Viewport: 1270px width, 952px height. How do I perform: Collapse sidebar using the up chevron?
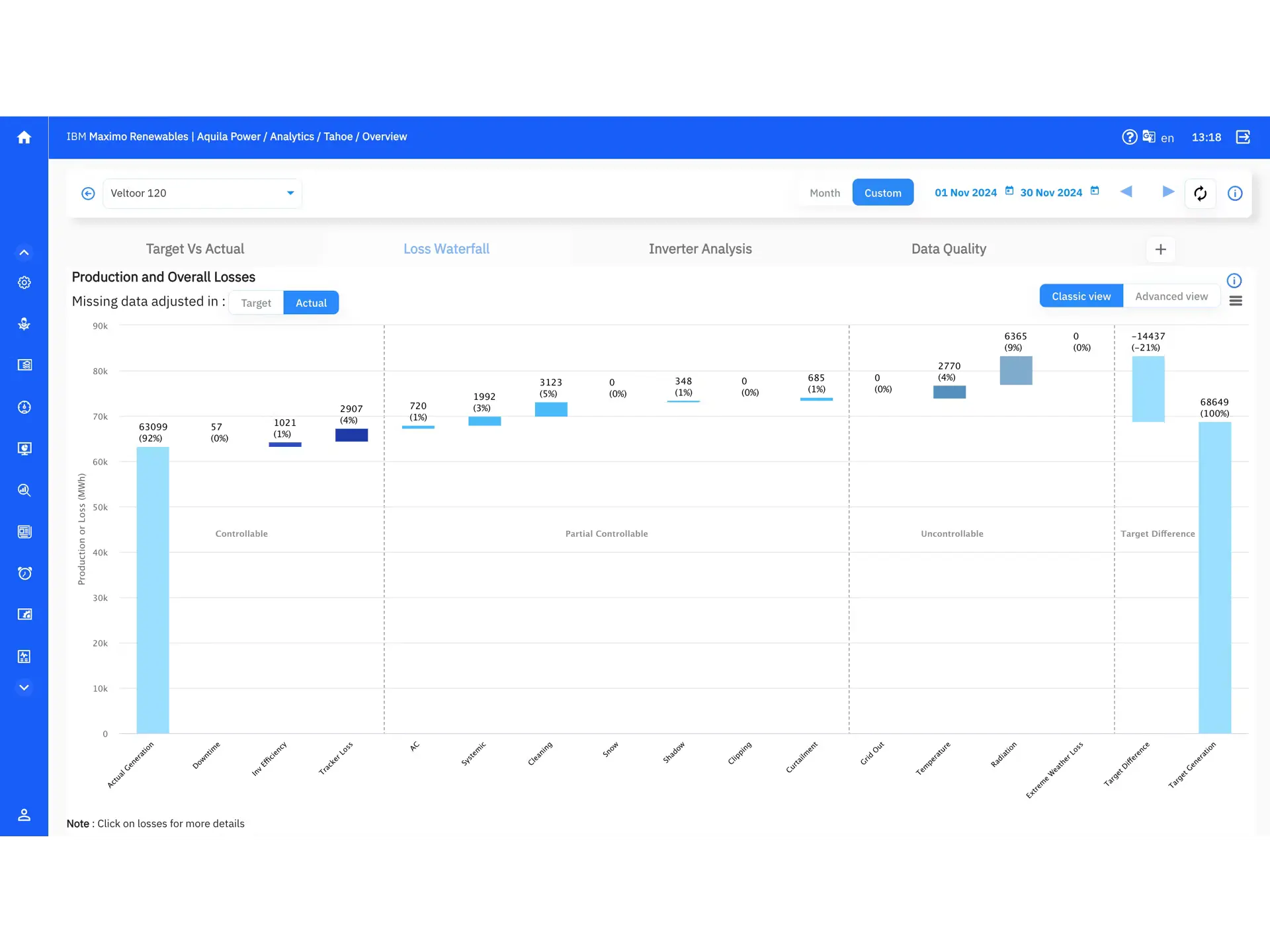(x=24, y=253)
